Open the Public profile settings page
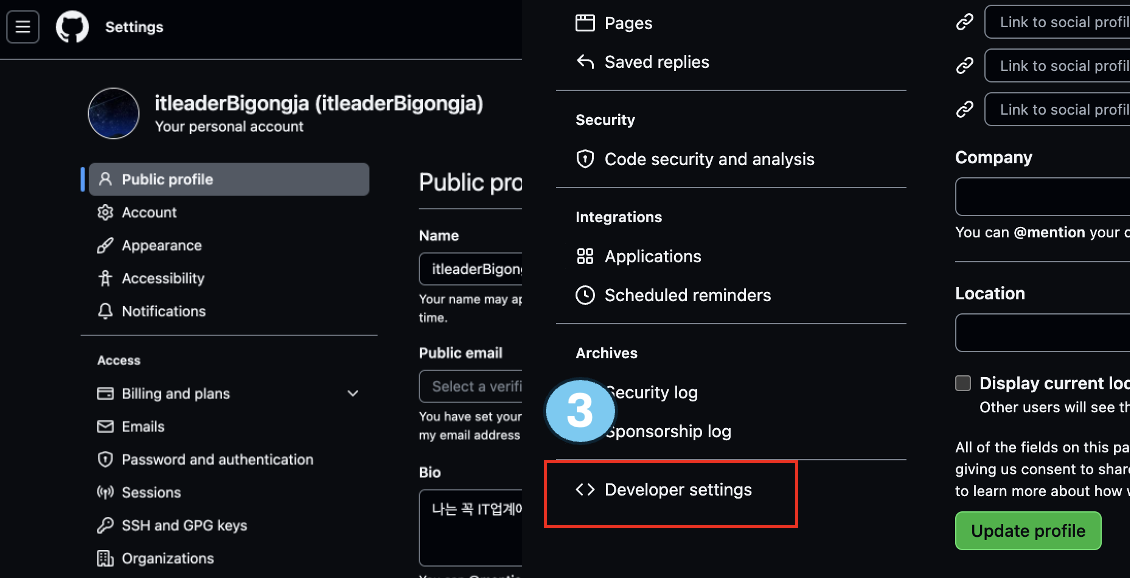1130x578 pixels. 229,179
